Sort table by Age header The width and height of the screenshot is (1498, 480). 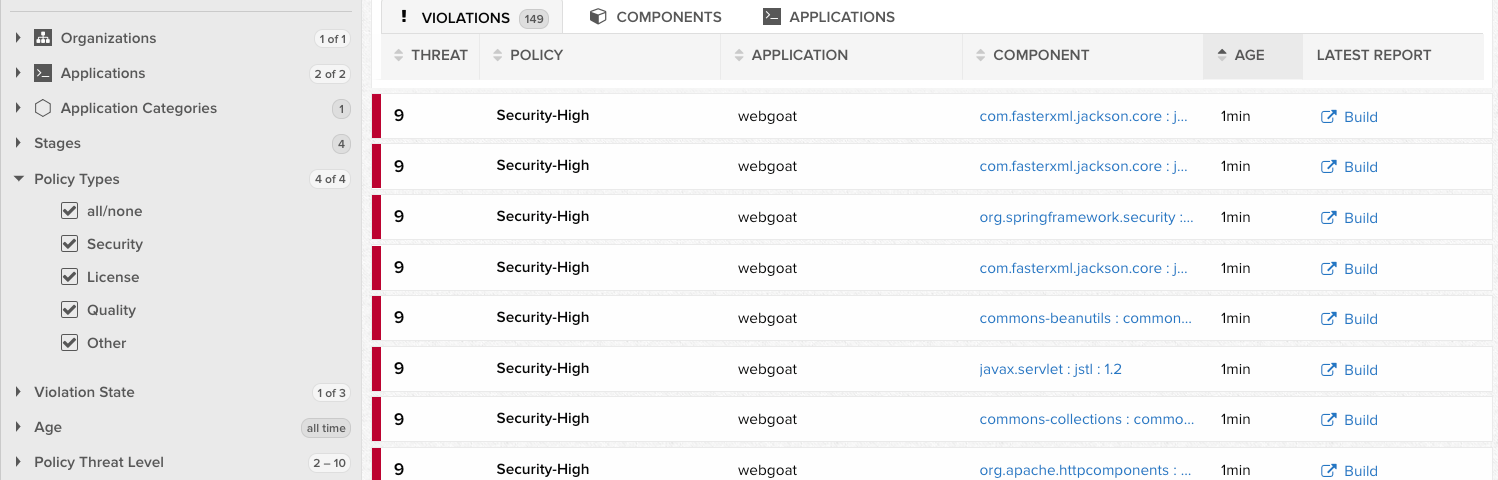(x=1253, y=56)
